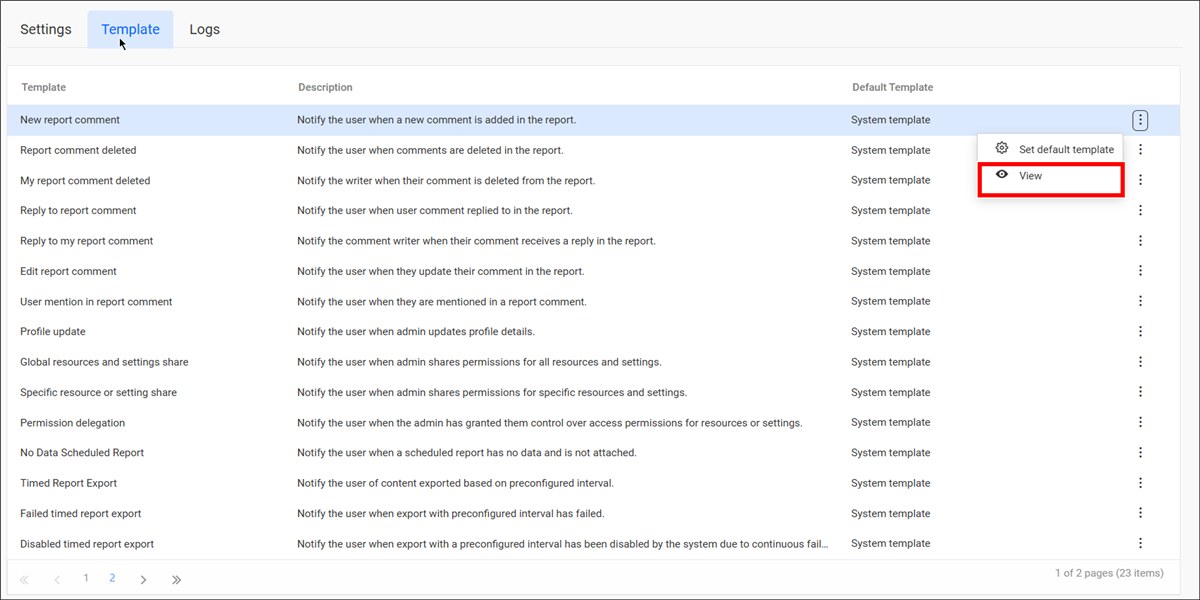Image resolution: width=1200 pixels, height=600 pixels.
Task: Jump to the last page arrow
Action: (x=176, y=579)
